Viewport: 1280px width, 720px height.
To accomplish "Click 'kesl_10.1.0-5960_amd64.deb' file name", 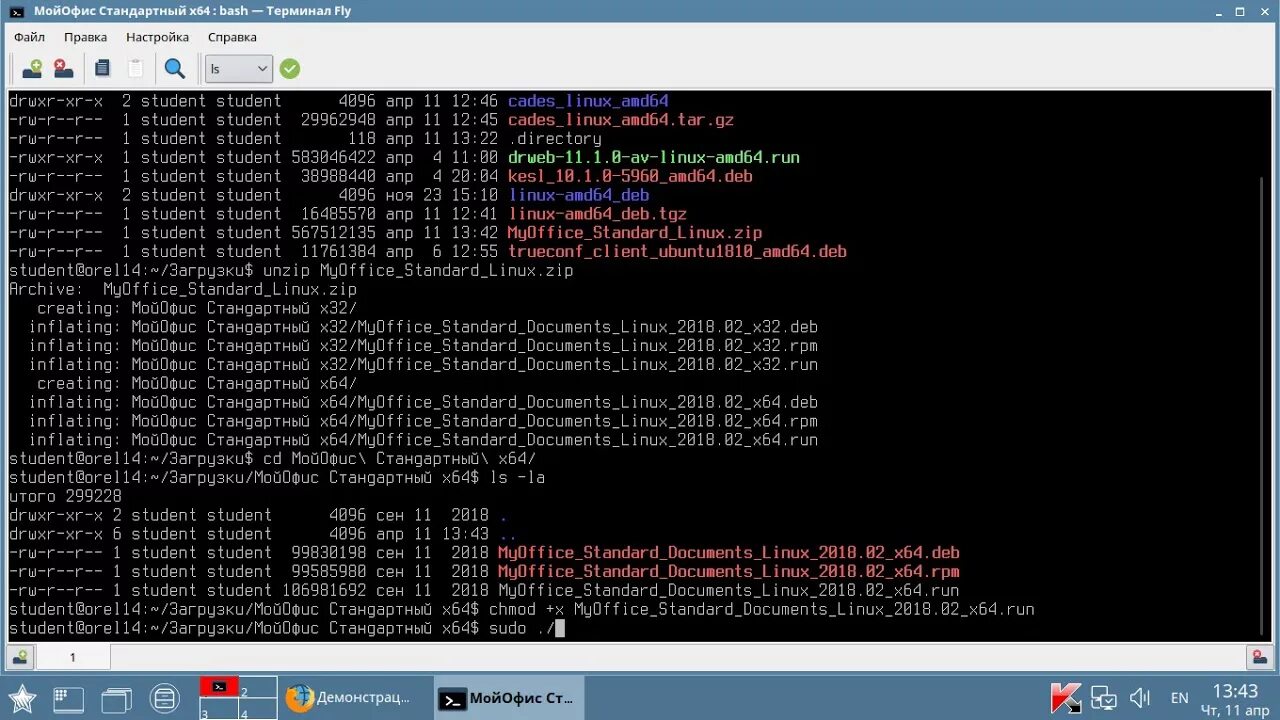I will click(x=630, y=177).
